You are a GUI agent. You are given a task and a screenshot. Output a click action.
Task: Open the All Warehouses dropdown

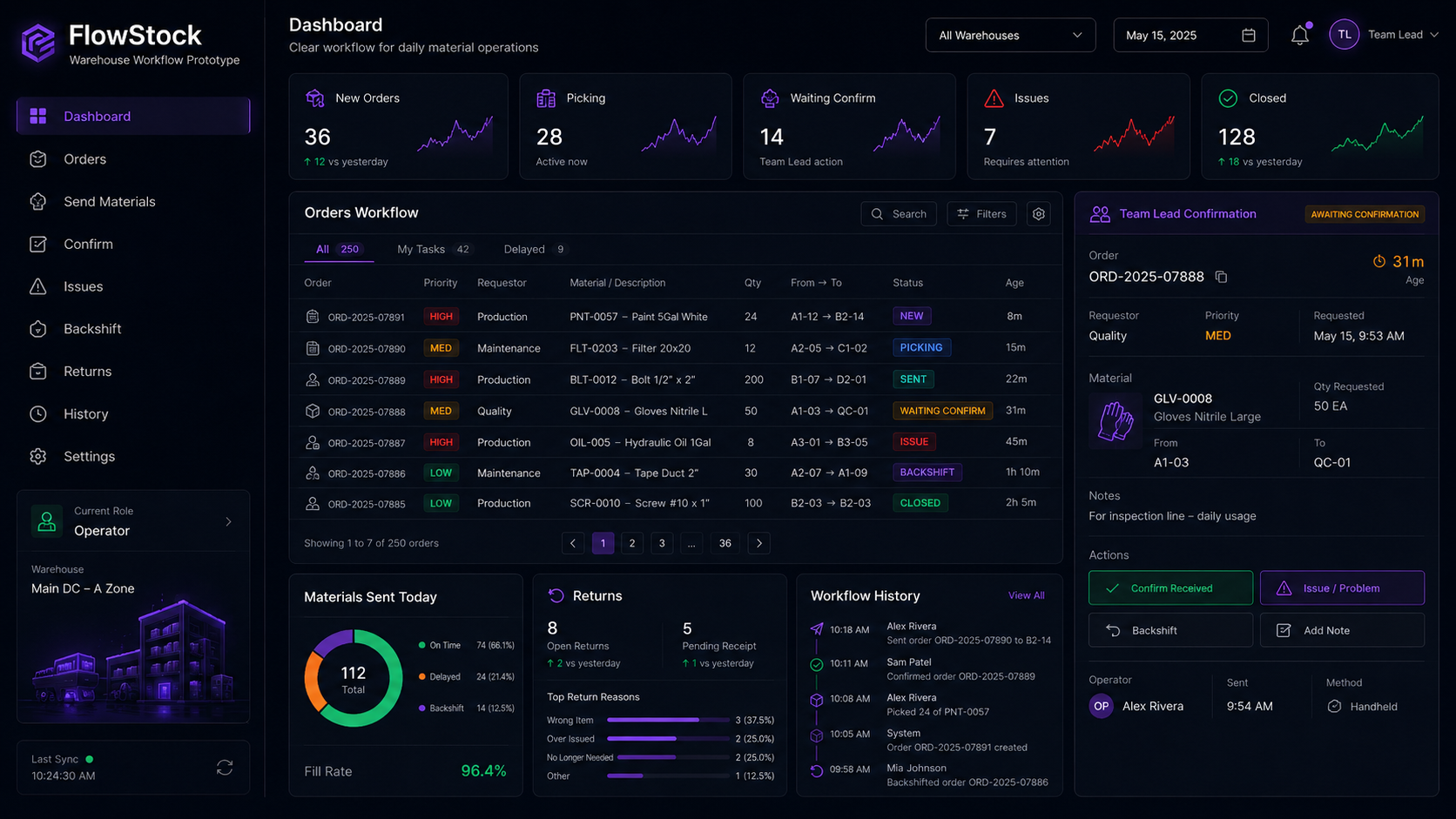pos(1010,36)
